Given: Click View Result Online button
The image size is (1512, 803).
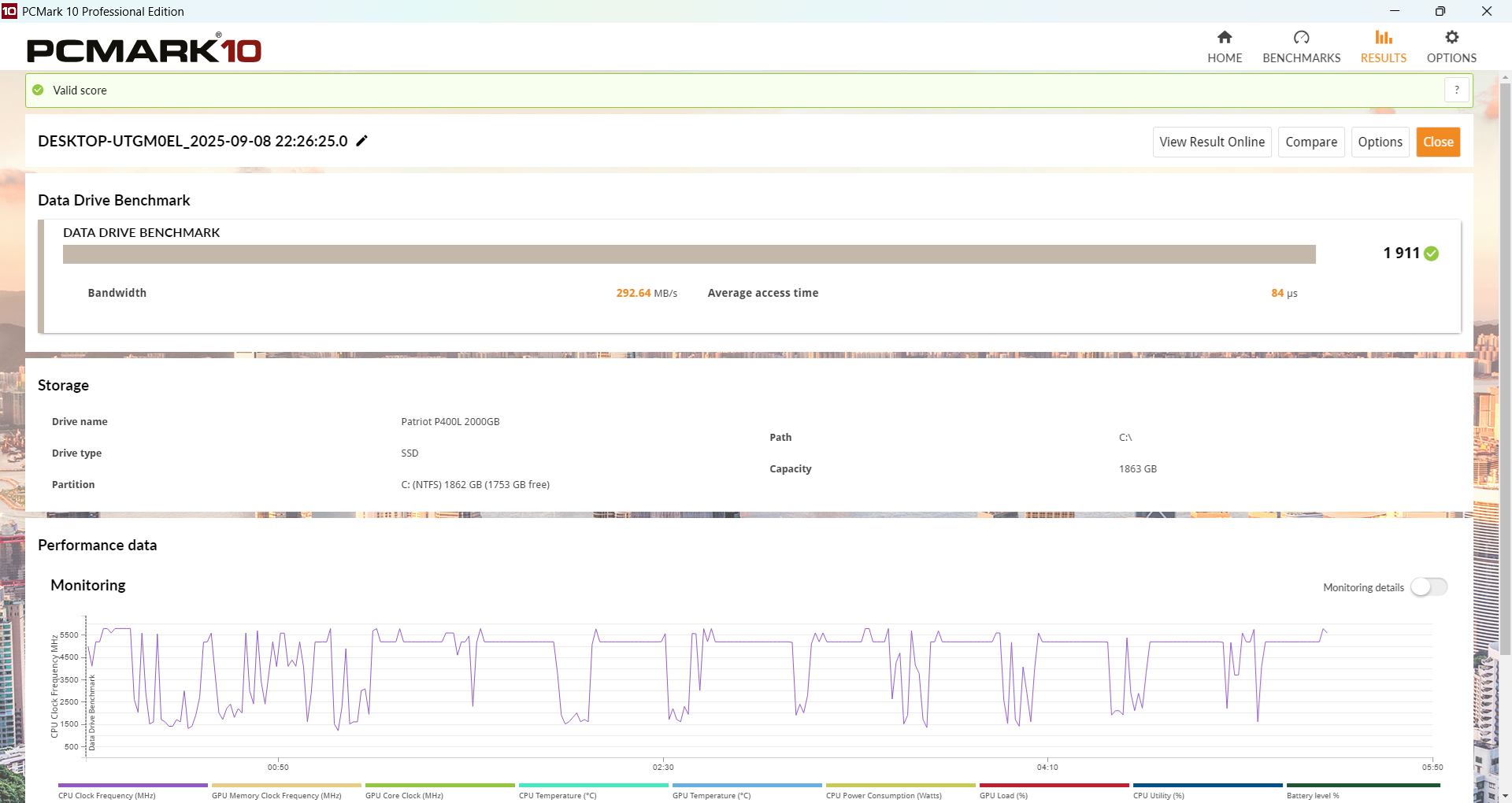Looking at the screenshot, I should click(1212, 142).
